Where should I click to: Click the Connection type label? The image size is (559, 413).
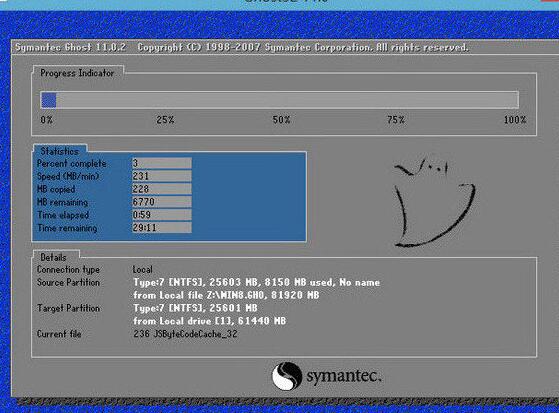[68, 270]
